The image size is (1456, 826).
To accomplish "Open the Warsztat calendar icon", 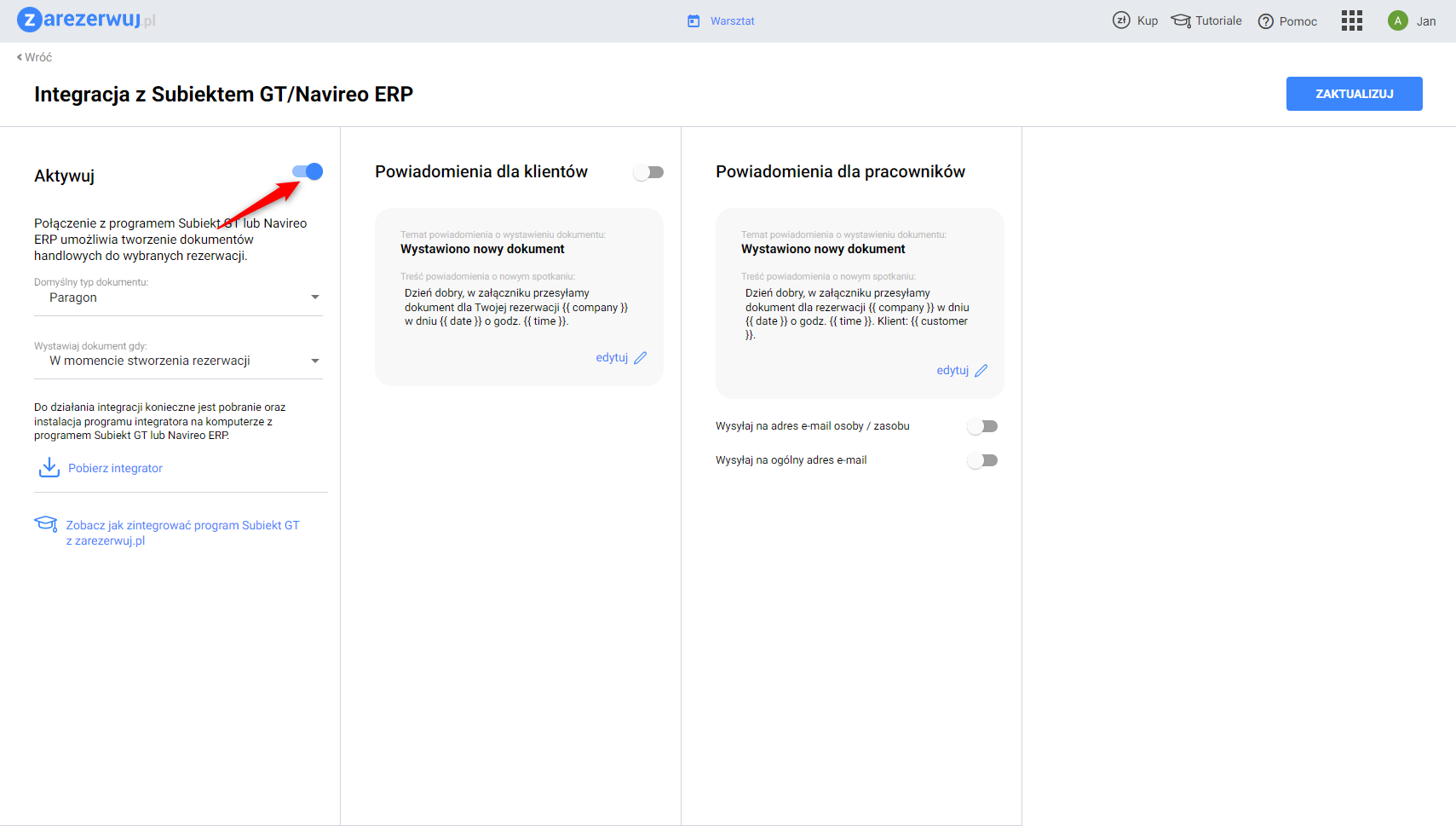I will (x=693, y=21).
